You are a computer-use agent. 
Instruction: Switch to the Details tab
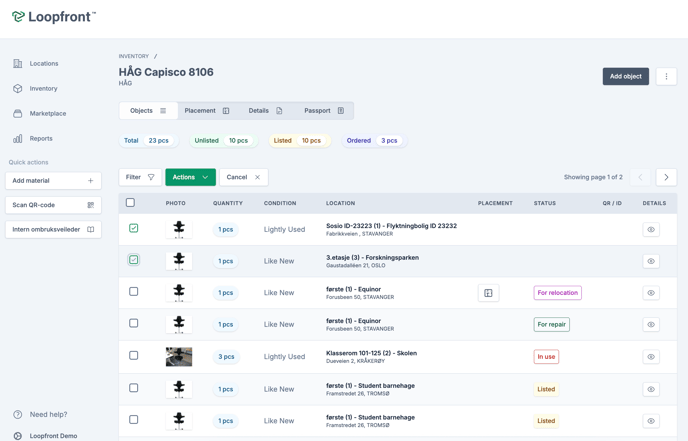pyautogui.click(x=265, y=111)
